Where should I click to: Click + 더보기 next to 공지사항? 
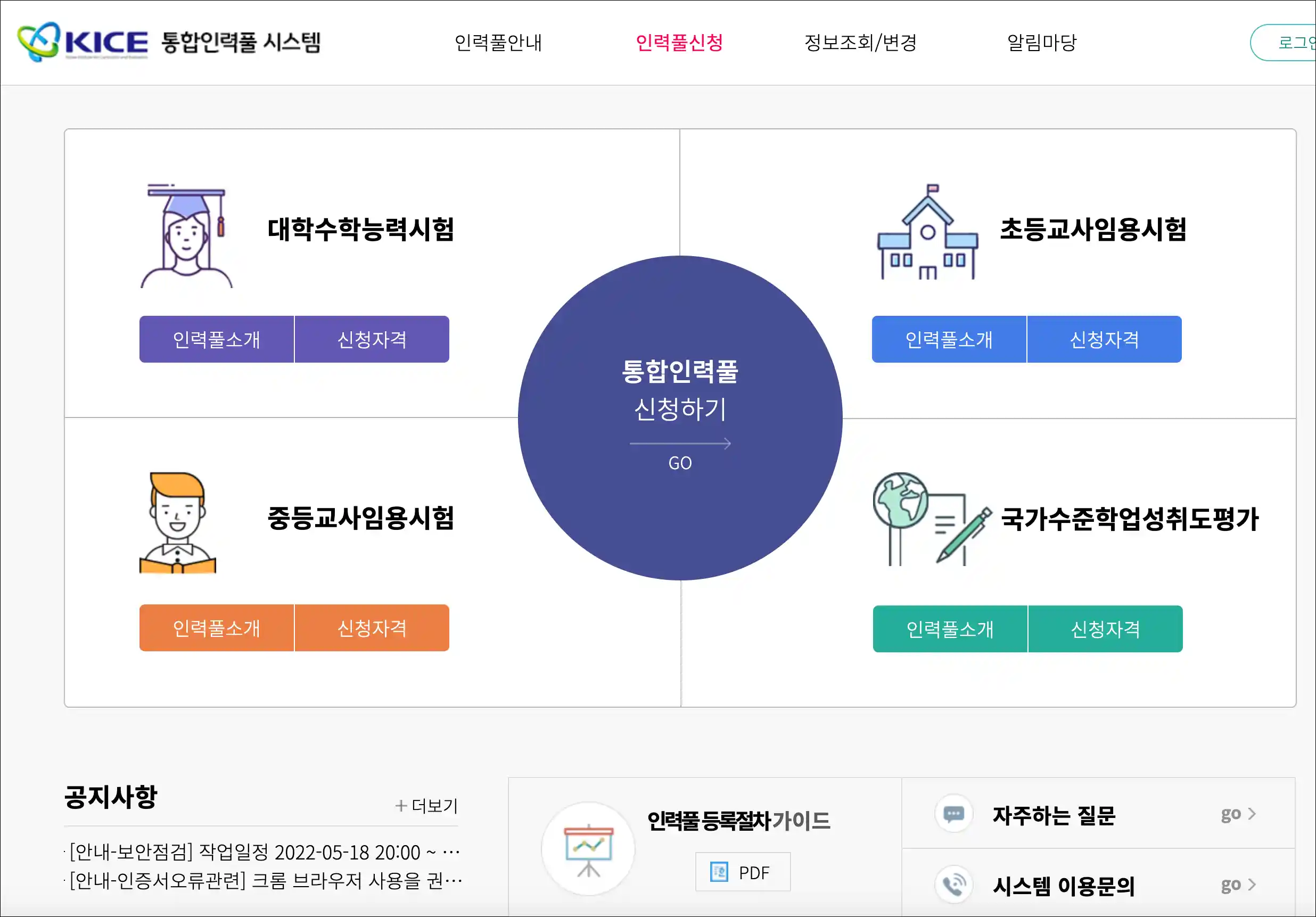click(x=426, y=806)
